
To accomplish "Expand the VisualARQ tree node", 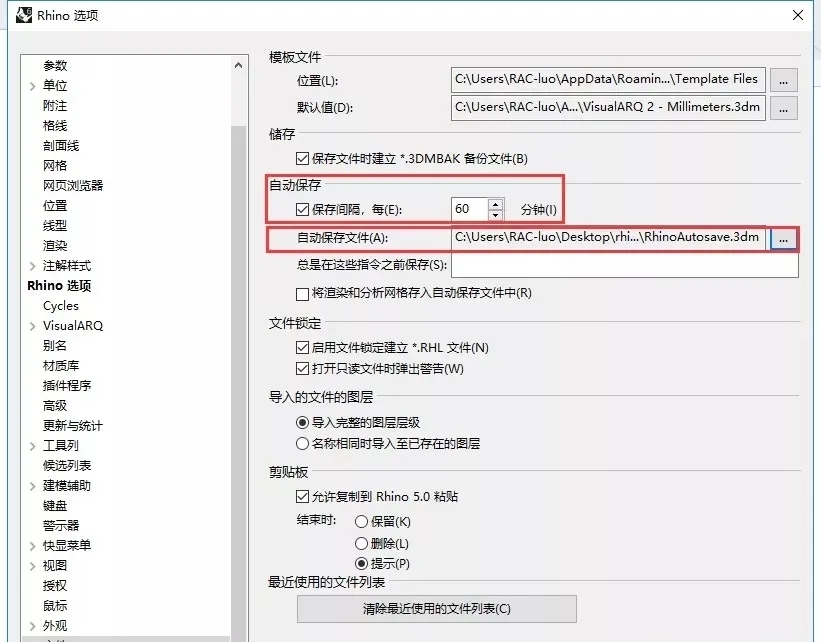I will [33, 326].
